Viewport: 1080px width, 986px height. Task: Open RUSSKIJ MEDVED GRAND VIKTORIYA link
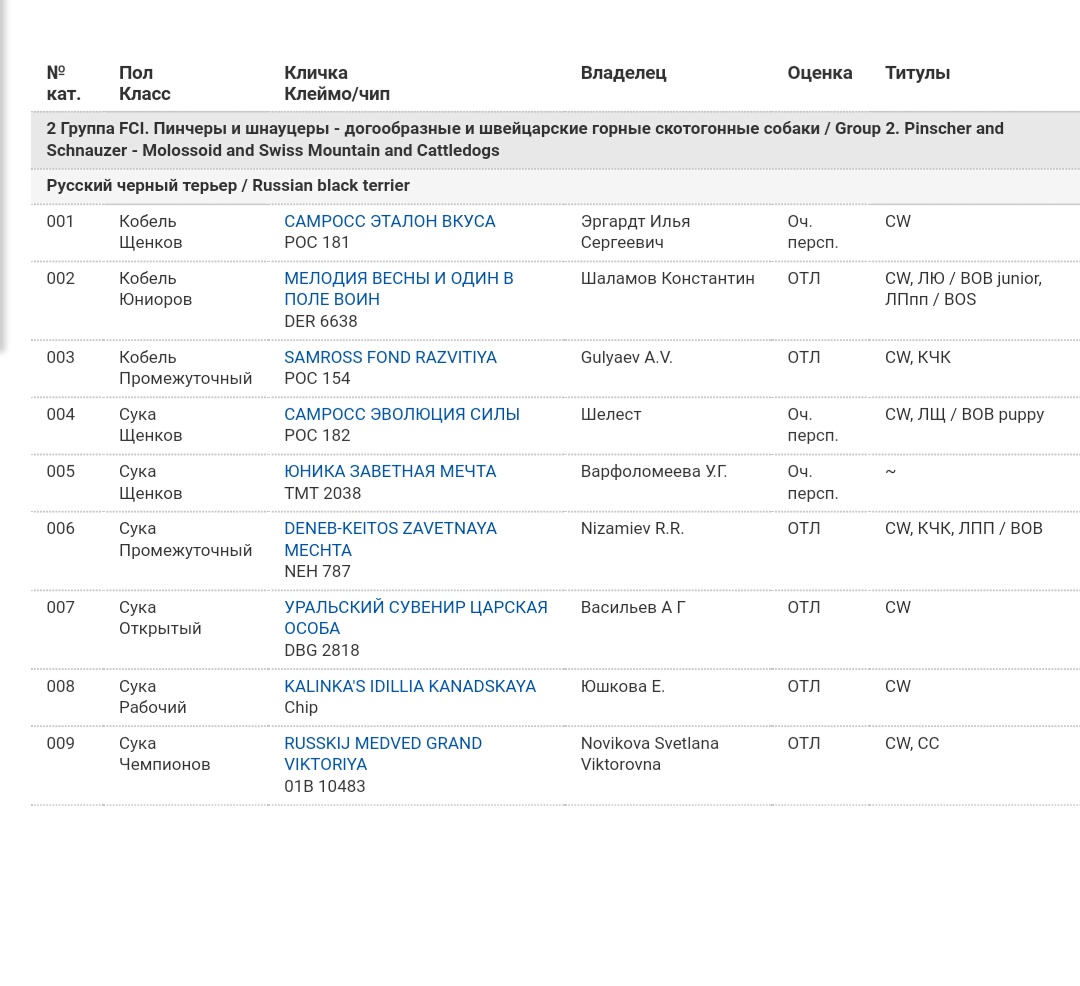point(383,754)
